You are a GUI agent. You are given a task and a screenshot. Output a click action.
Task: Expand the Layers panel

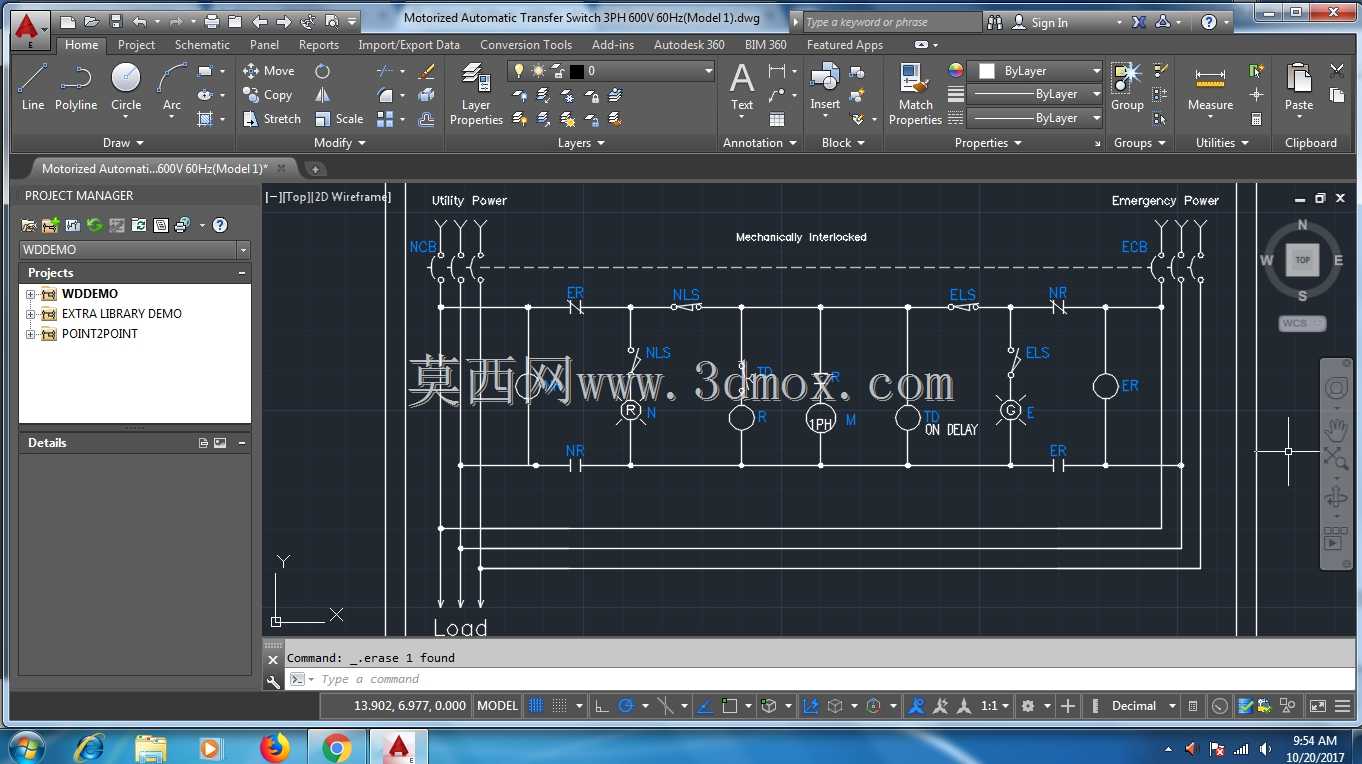581,143
